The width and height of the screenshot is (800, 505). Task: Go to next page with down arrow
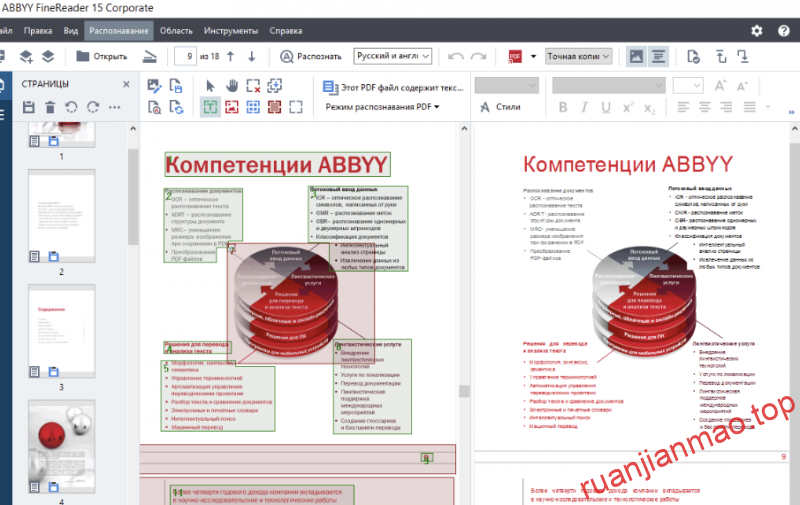252,57
